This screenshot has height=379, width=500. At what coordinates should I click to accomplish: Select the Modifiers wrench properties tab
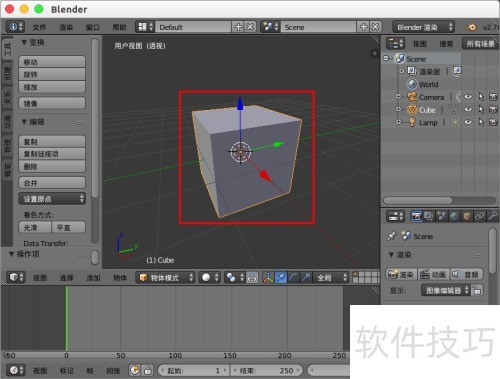492,217
